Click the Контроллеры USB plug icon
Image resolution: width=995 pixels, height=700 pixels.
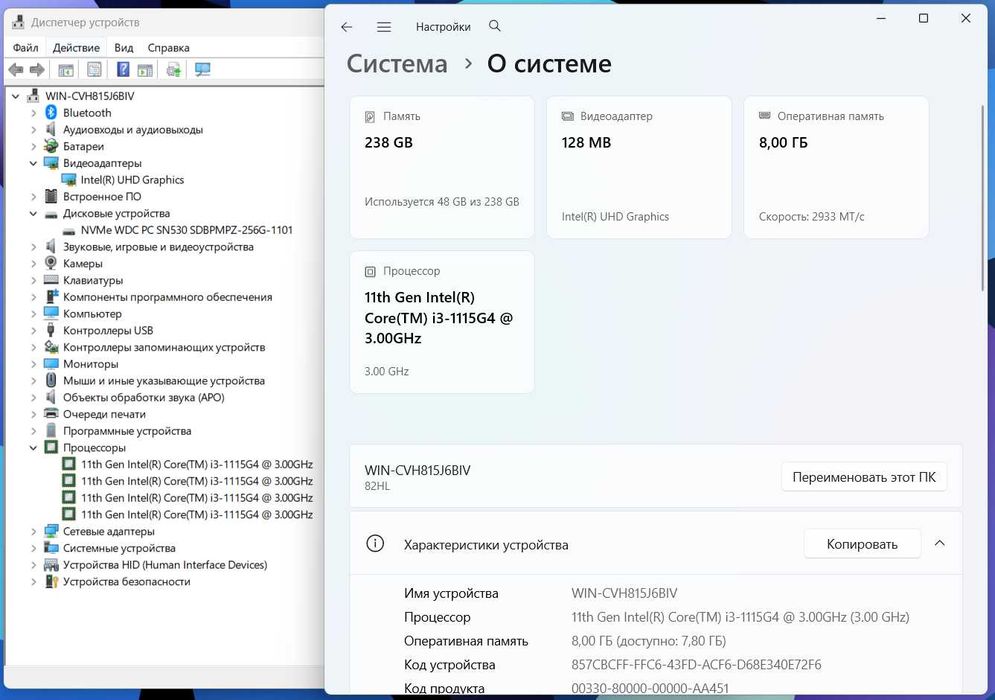pyautogui.click(x=51, y=330)
